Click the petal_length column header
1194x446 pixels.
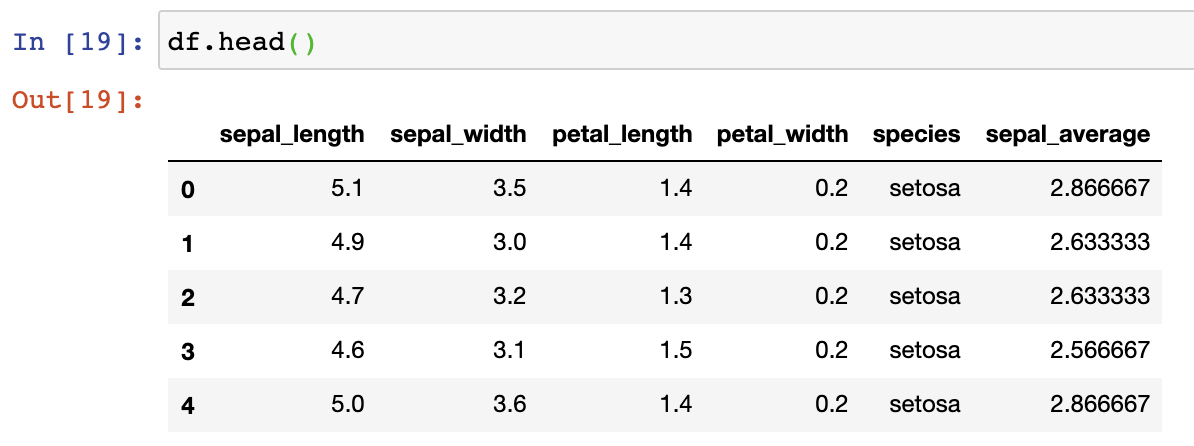click(622, 134)
